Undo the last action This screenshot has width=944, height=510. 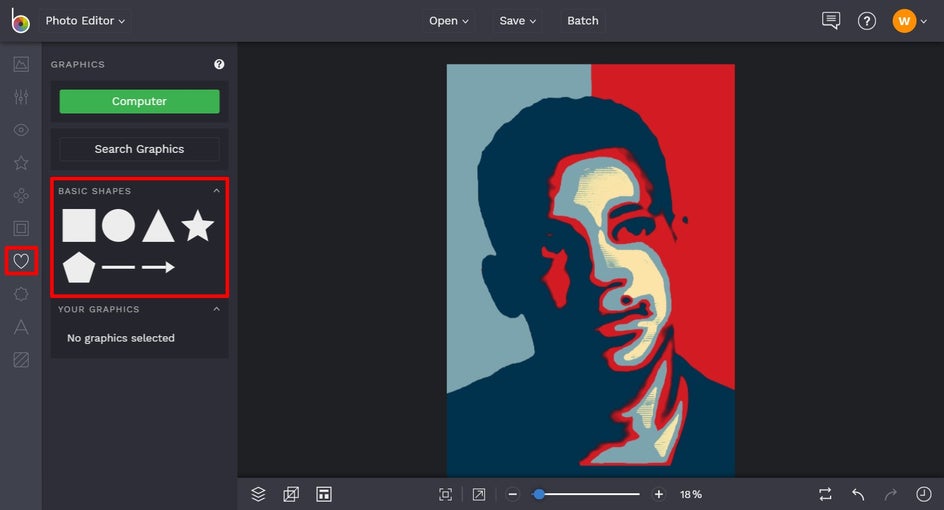[858, 494]
